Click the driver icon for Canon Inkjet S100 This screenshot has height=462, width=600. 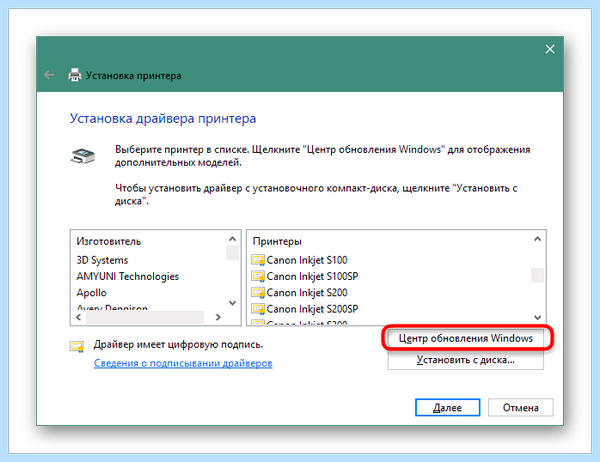click(x=258, y=260)
